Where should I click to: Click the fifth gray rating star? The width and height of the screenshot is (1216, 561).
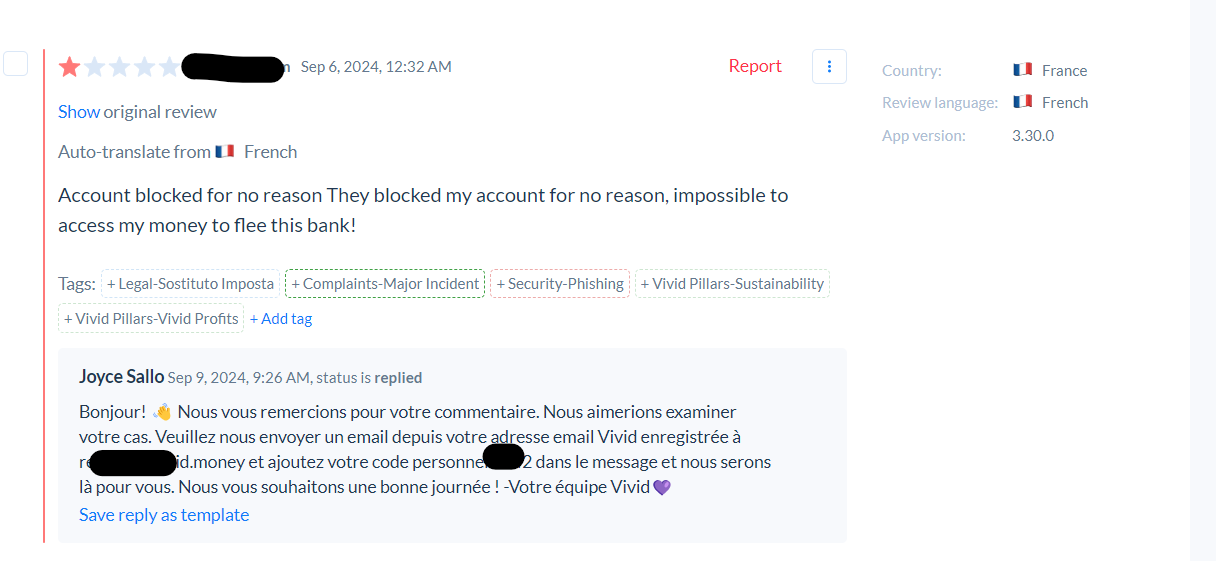point(170,67)
